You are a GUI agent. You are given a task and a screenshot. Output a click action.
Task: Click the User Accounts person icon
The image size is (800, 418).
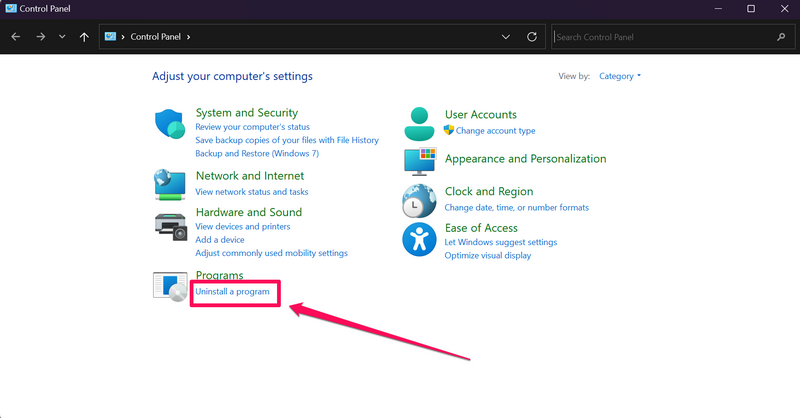coord(419,123)
